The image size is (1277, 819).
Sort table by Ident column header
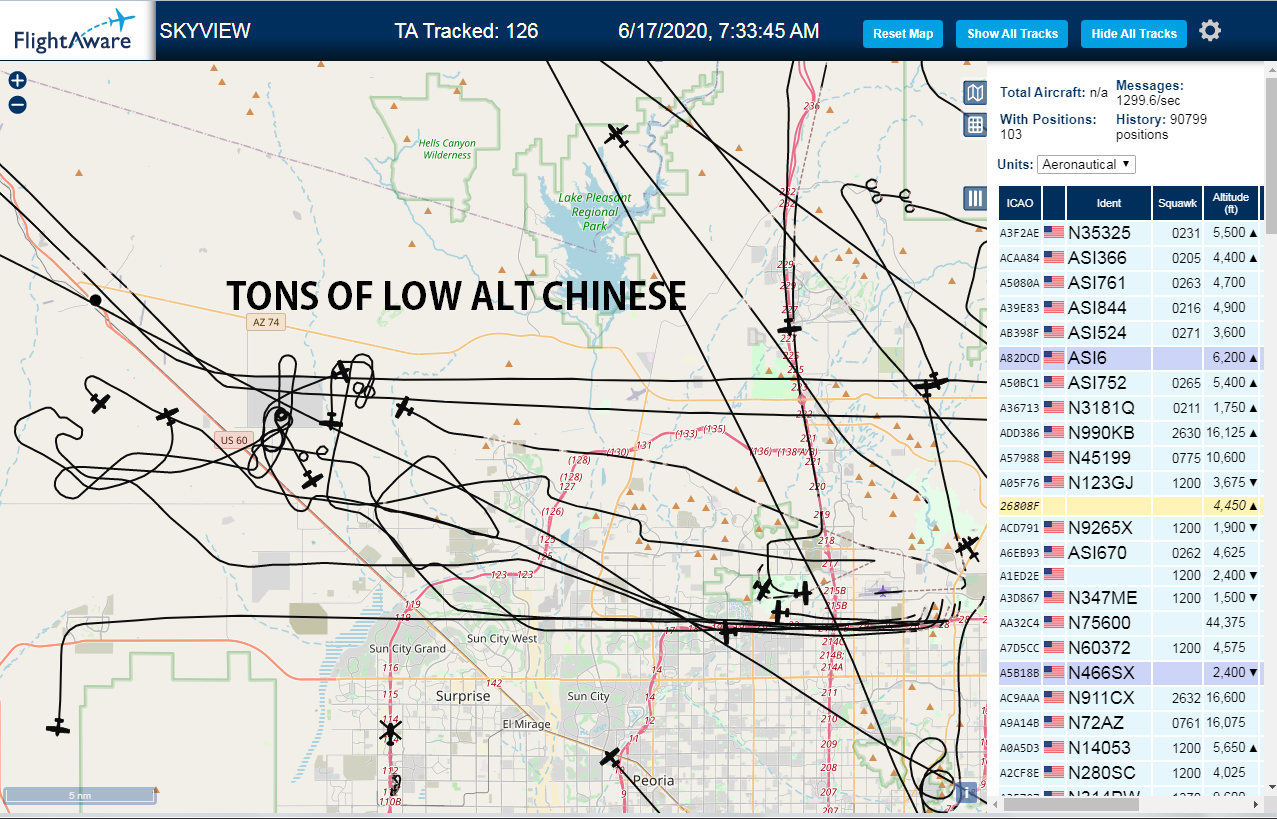pos(1109,203)
